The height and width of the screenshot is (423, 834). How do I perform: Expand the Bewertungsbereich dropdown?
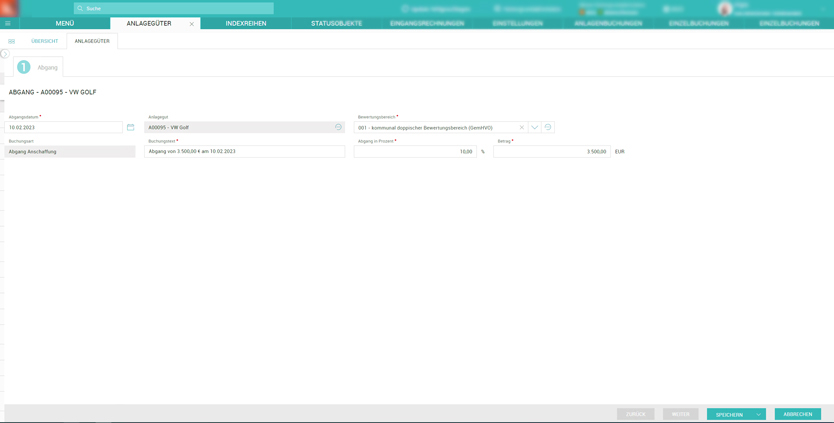click(535, 127)
